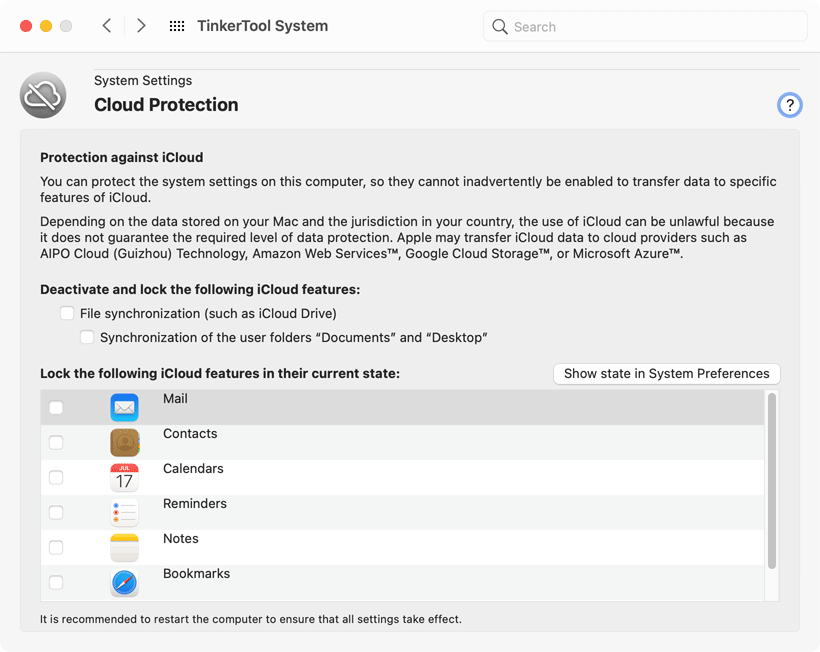The image size is (820, 652).
Task: Click the Calendars app icon
Action: (x=124, y=477)
